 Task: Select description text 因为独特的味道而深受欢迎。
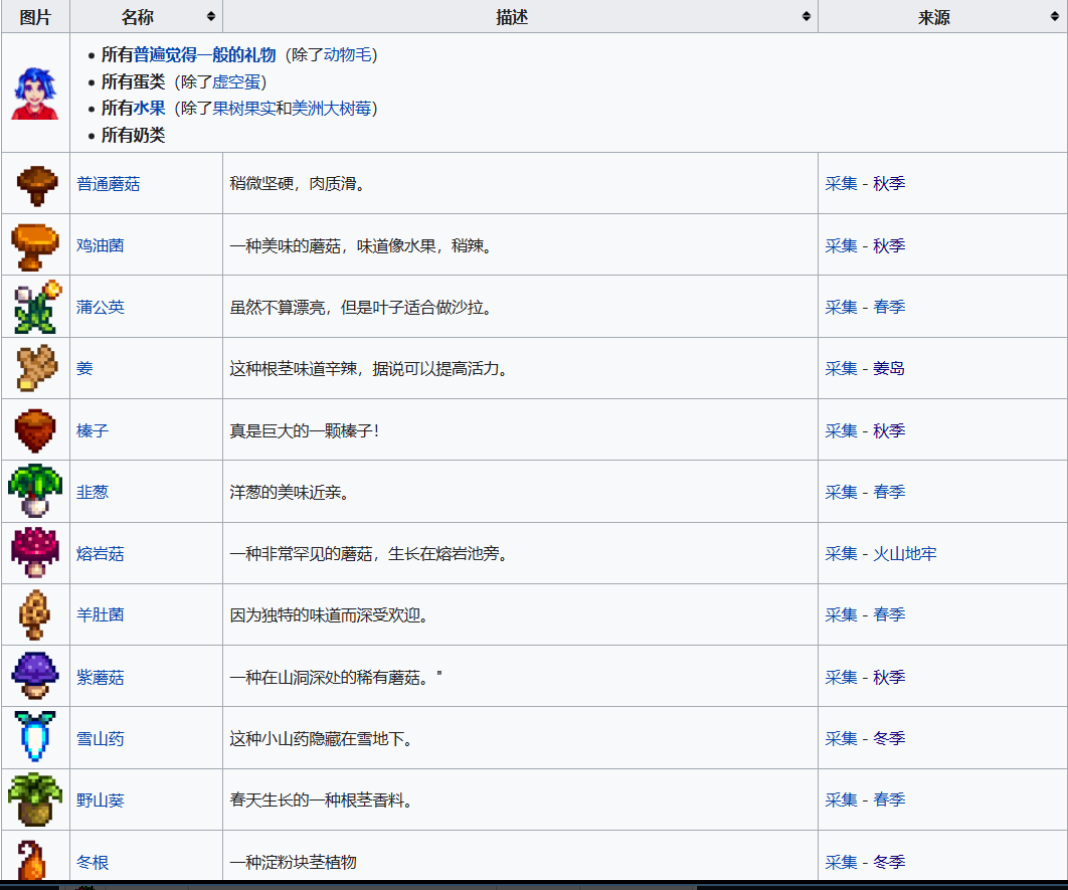[x=329, y=615]
